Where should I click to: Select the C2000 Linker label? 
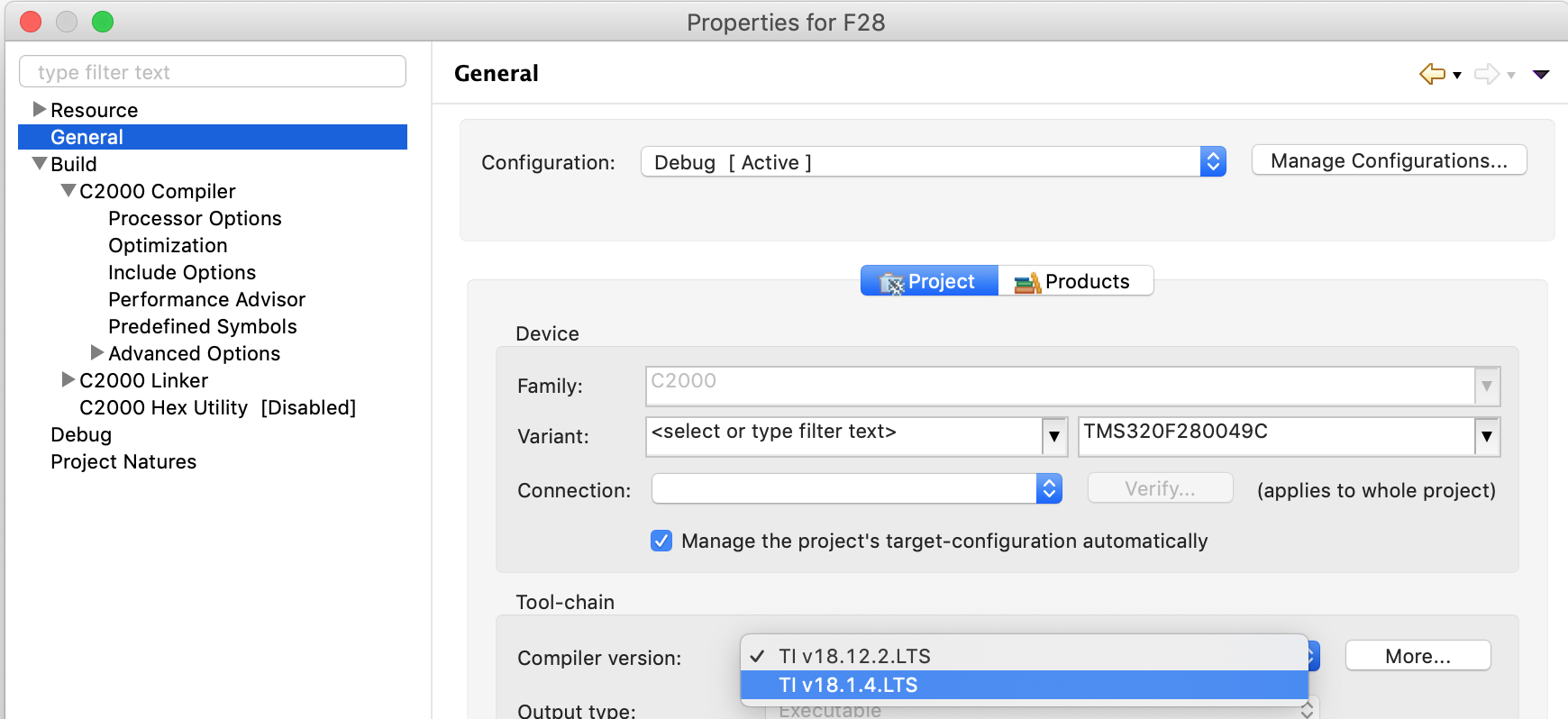[x=144, y=380]
